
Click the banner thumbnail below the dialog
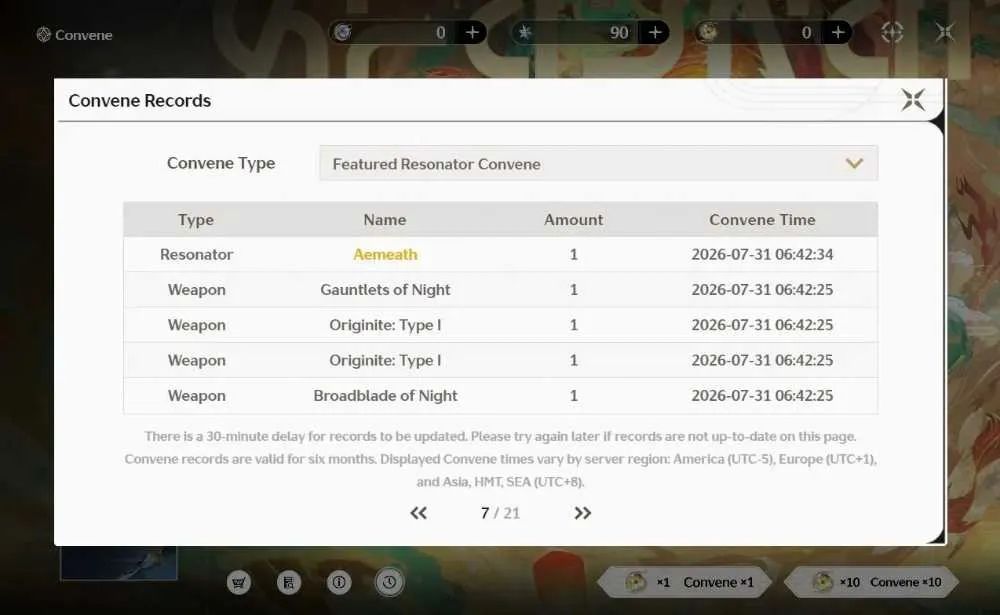(119, 563)
